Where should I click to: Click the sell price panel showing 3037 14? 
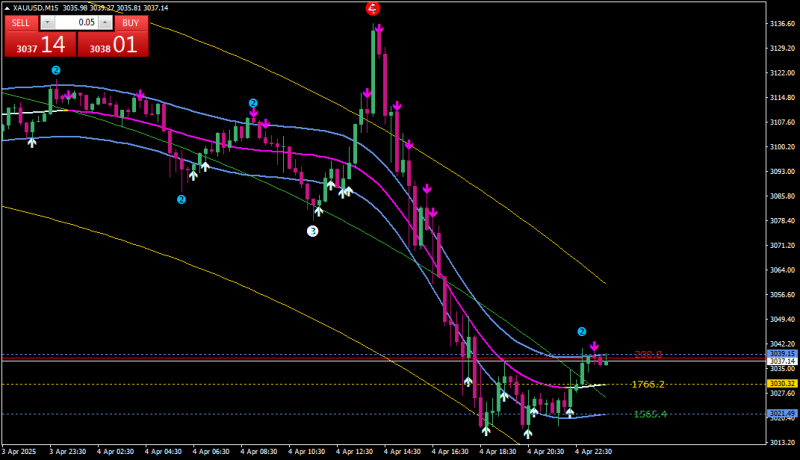tap(40, 44)
